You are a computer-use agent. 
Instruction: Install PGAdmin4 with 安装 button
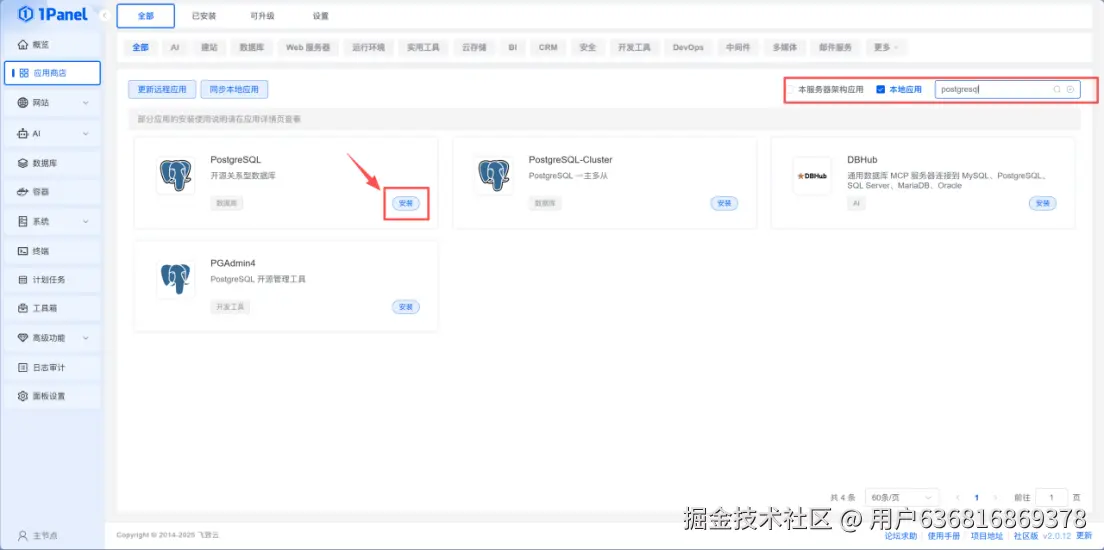tap(406, 307)
